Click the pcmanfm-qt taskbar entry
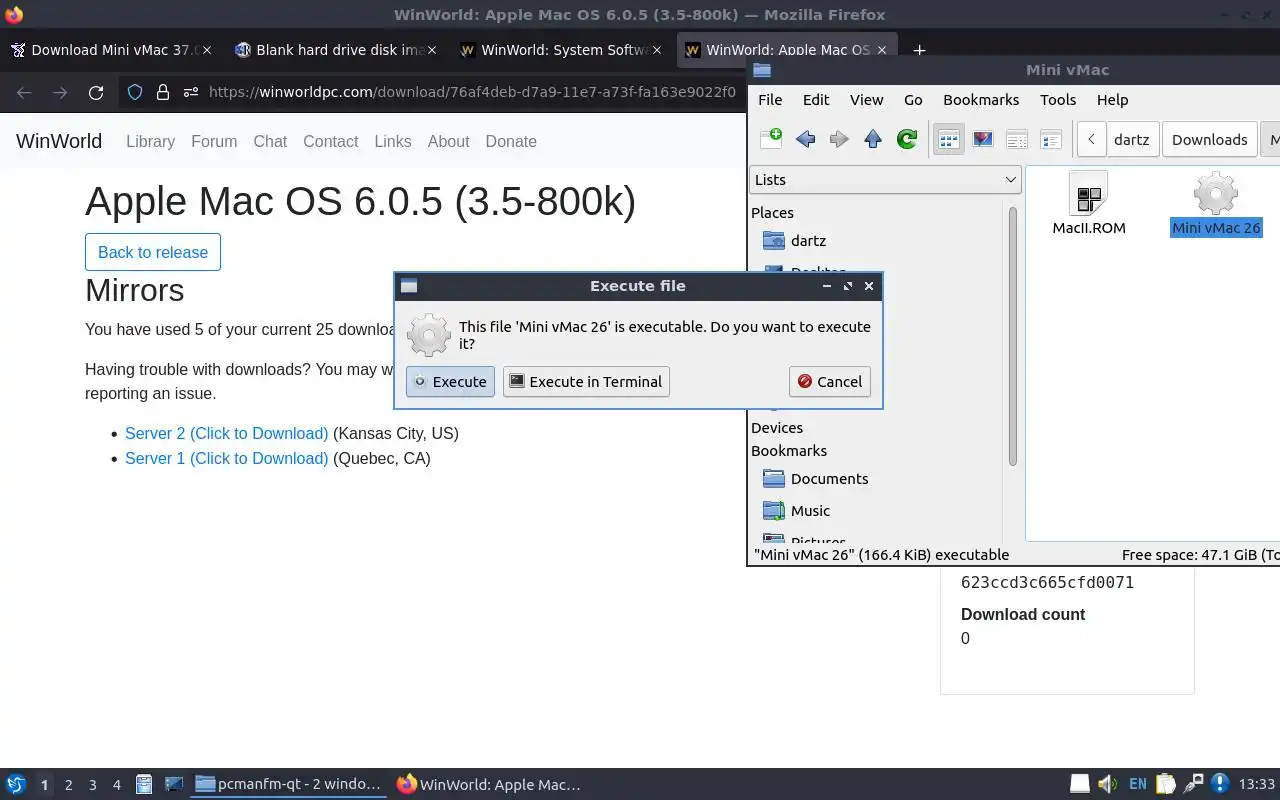Viewport: 1280px width, 800px height. pyautogui.click(x=288, y=784)
